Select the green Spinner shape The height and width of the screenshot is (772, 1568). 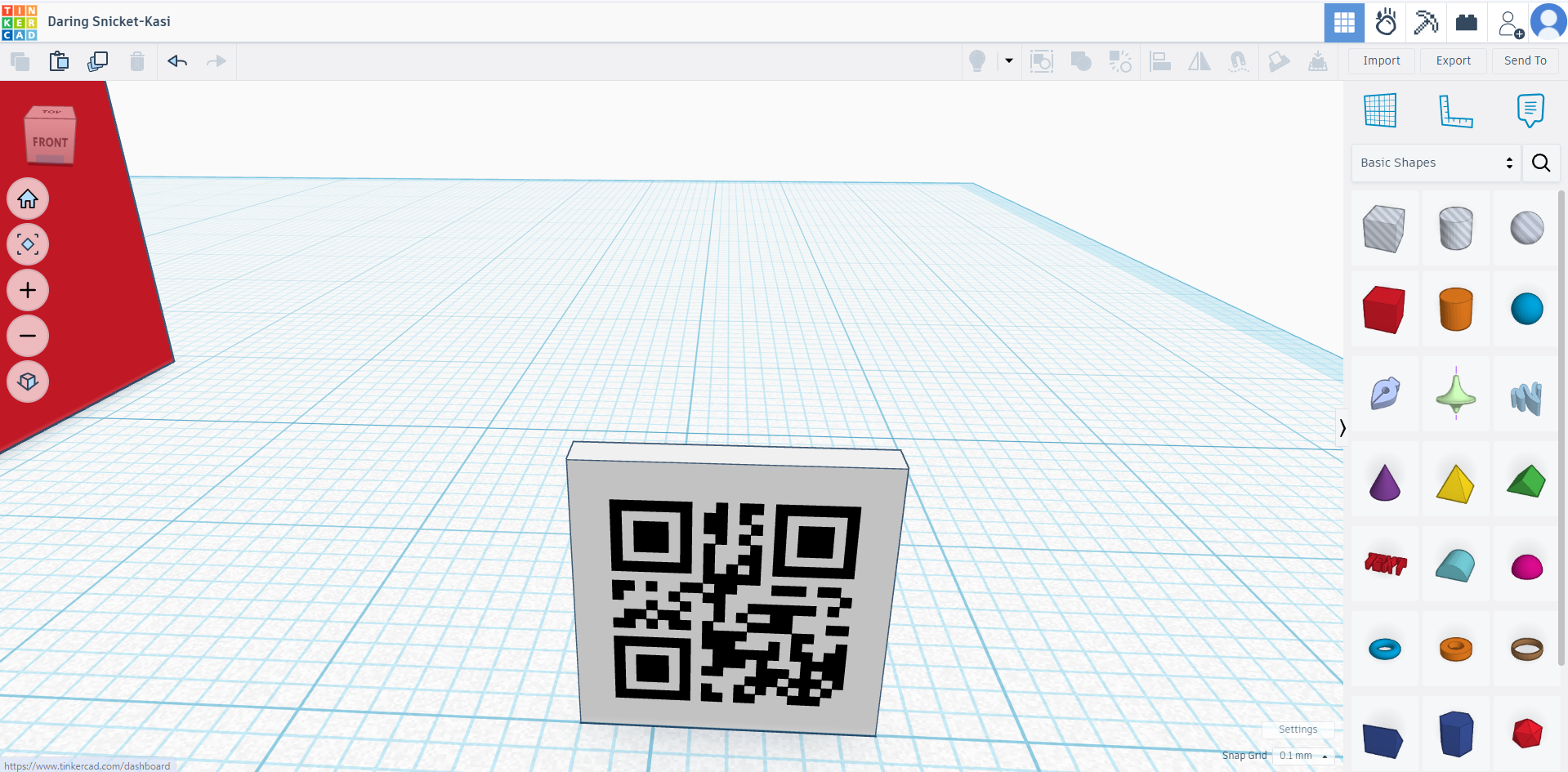[1455, 393]
